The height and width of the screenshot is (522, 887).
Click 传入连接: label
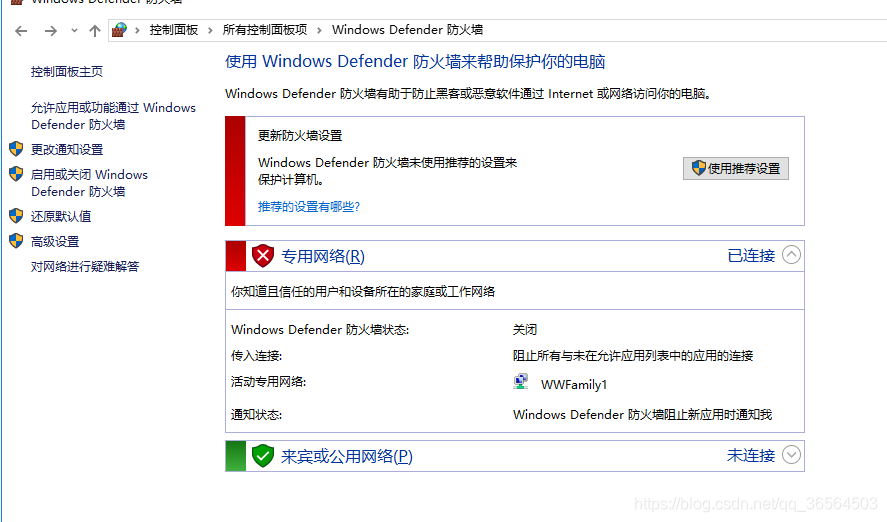click(x=257, y=356)
